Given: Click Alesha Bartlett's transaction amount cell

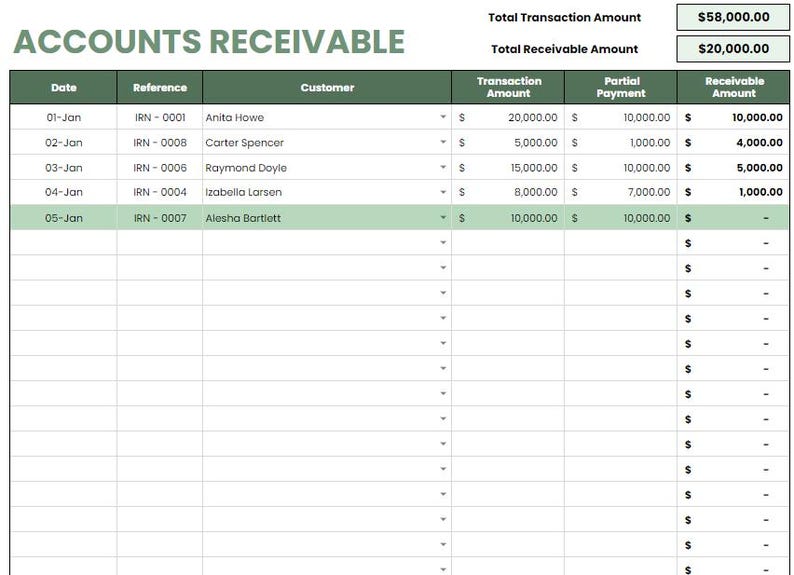Looking at the screenshot, I should pos(508,218).
